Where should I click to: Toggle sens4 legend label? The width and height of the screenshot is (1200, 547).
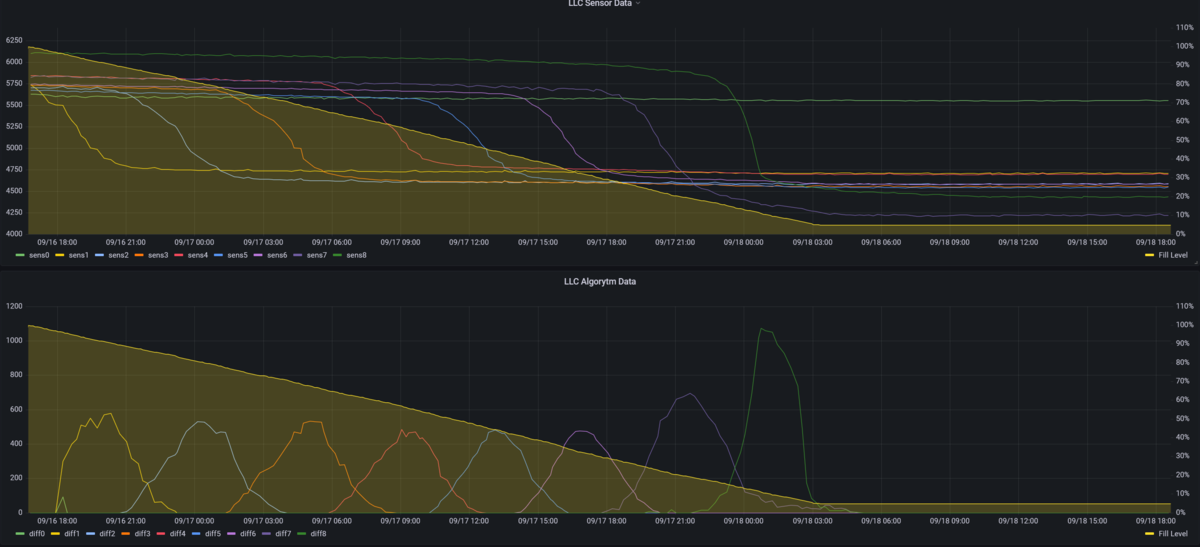pyautogui.click(x=197, y=255)
